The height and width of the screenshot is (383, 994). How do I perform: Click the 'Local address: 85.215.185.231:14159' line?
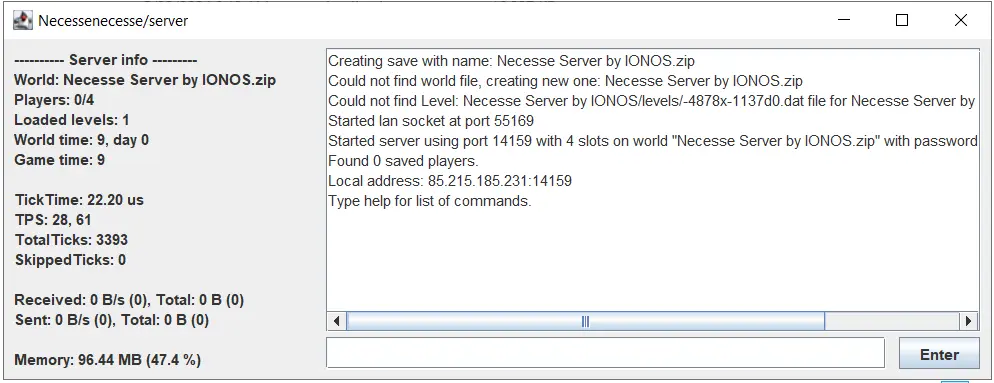click(x=449, y=181)
